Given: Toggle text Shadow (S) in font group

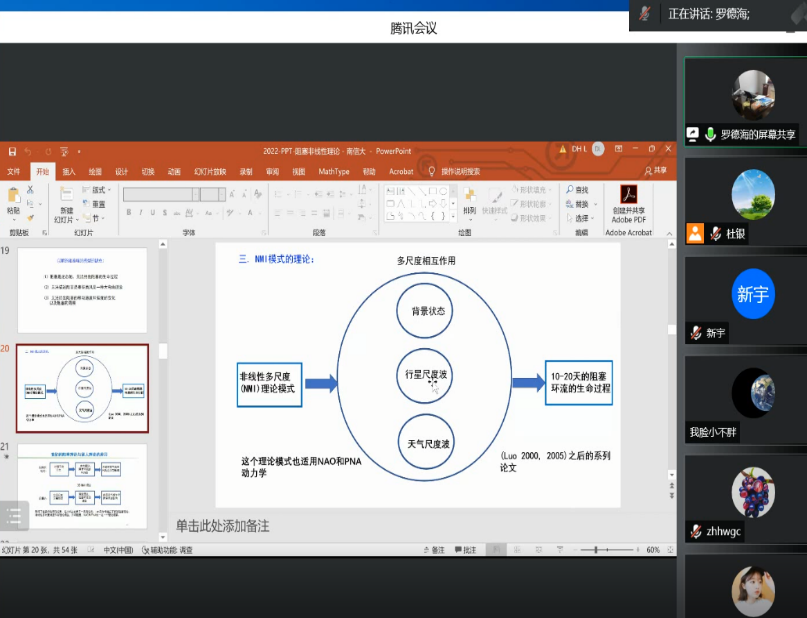Looking at the screenshot, I should point(165,213).
